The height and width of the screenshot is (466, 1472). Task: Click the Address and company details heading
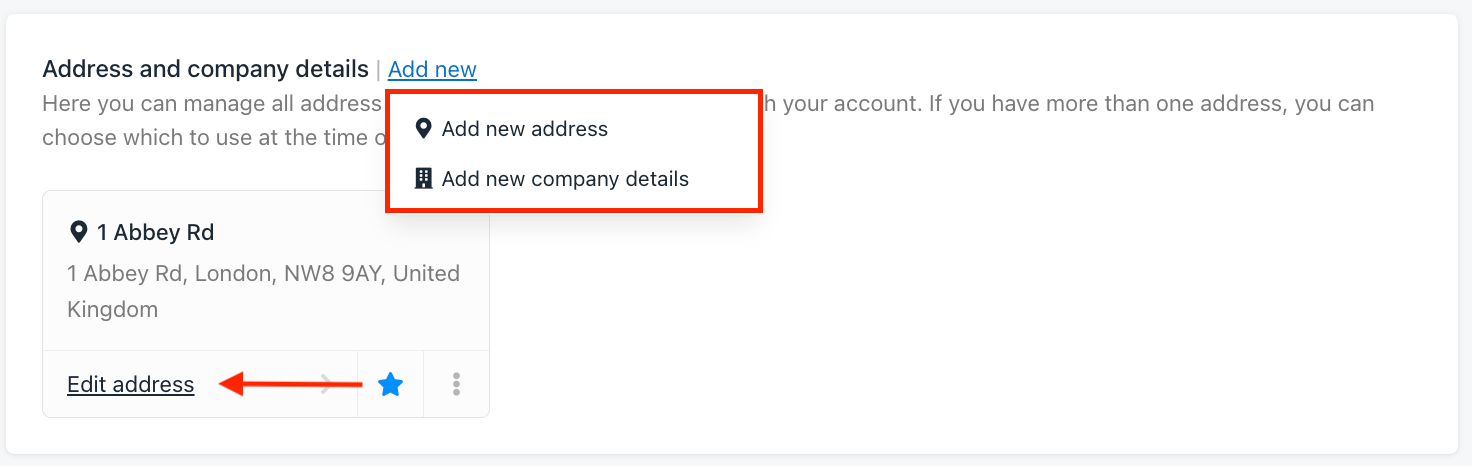click(x=205, y=69)
